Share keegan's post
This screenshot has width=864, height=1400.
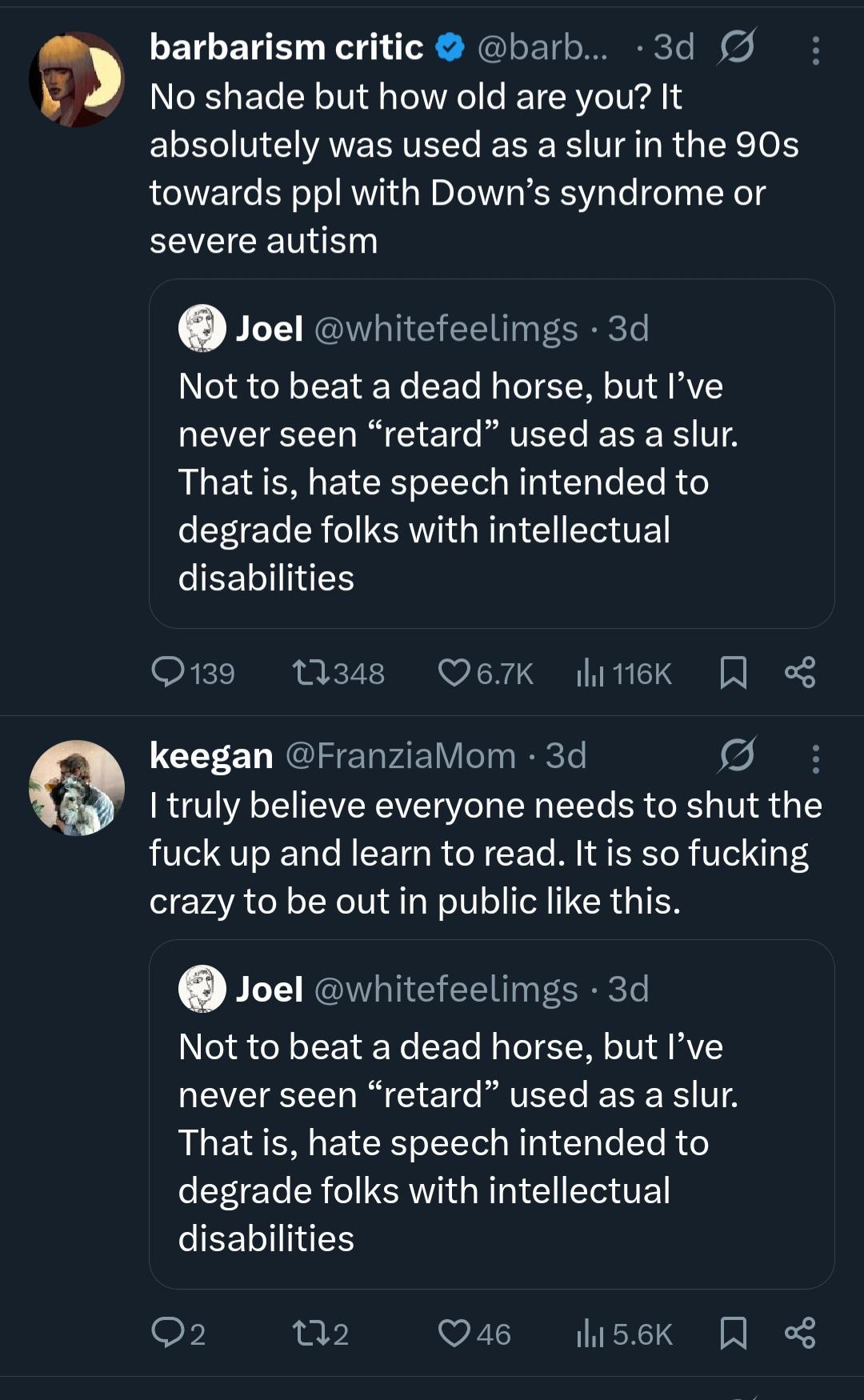pyautogui.click(x=800, y=1333)
